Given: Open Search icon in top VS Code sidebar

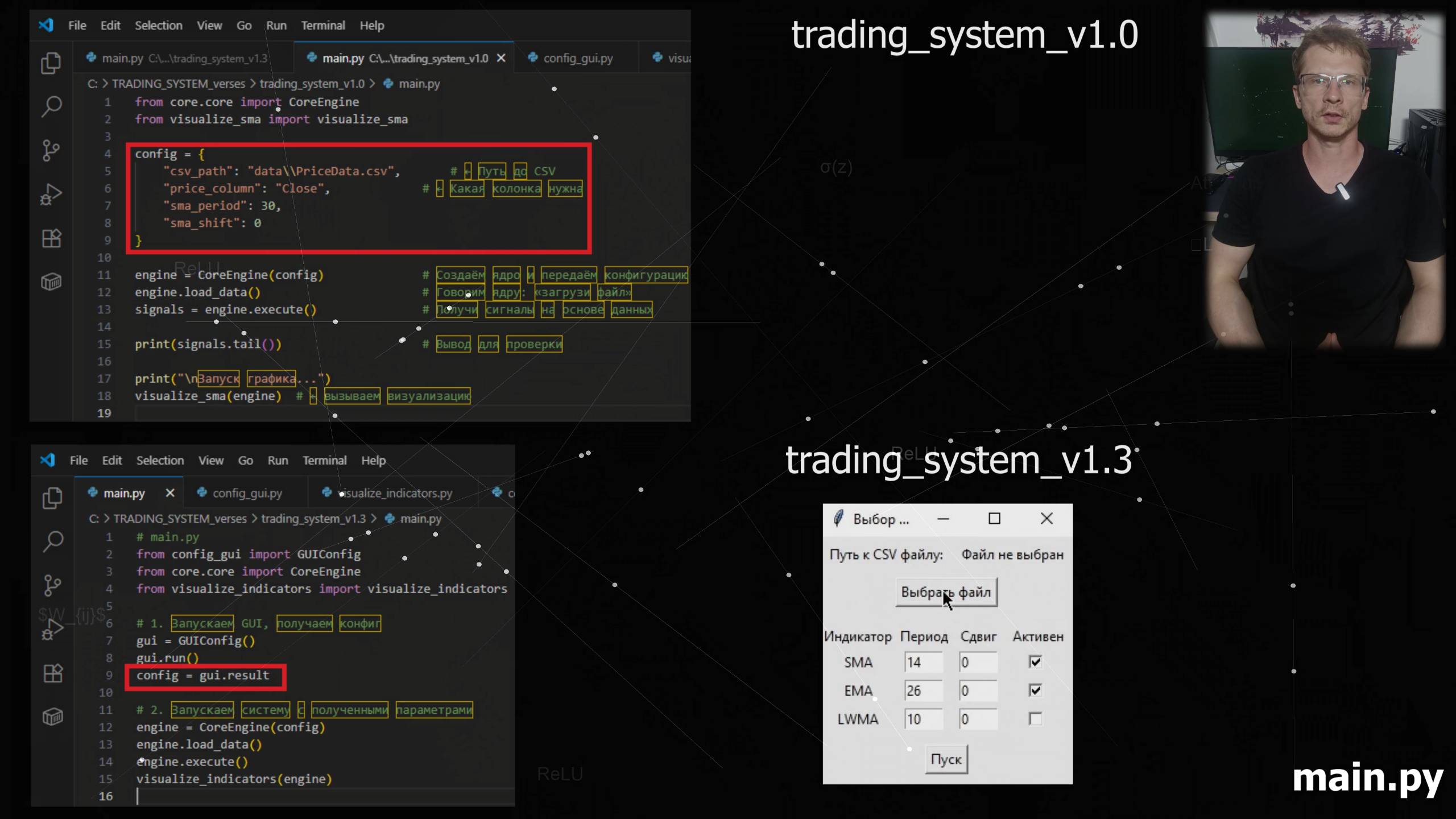Looking at the screenshot, I should (x=51, y=106).
